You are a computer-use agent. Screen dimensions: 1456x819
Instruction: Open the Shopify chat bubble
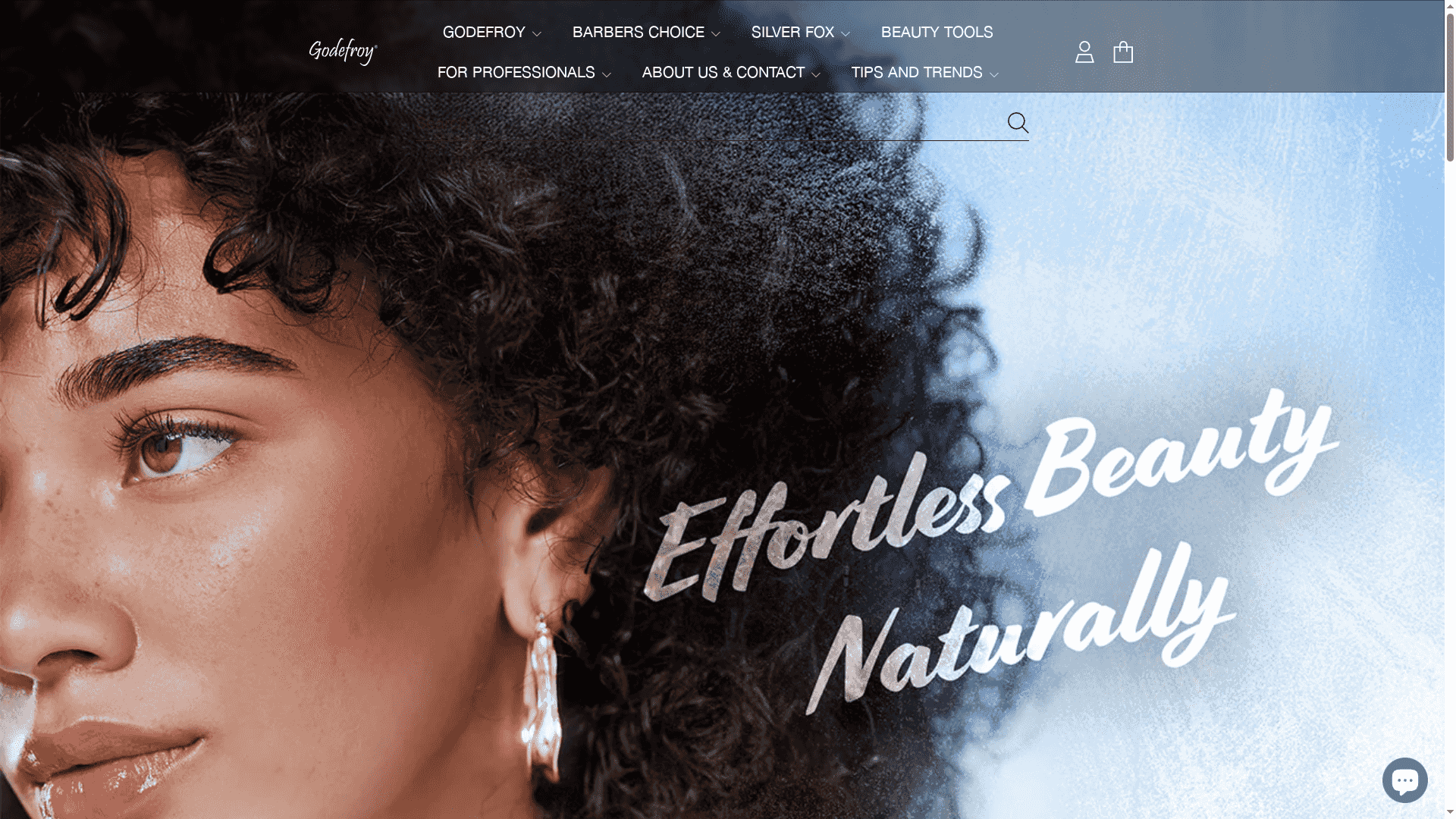(x=1404, y=780)
